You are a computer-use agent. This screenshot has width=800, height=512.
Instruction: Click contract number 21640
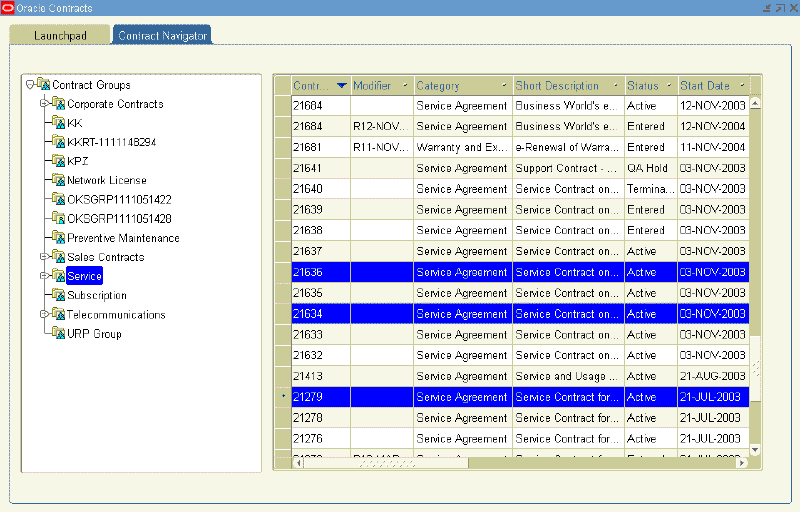click(x=320, y=189)
